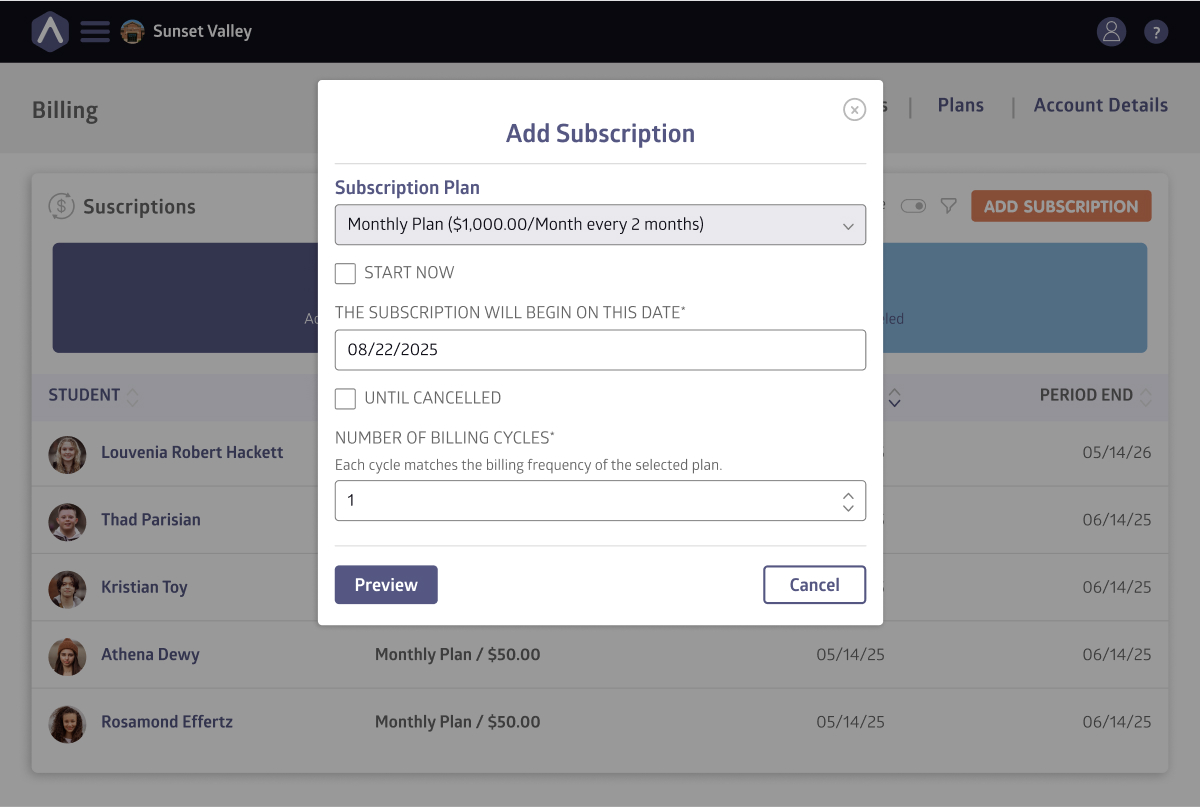1200x807 pixels.
Task: Click Louvenia Robert Hackett's avatar
Action: [67, 453]
